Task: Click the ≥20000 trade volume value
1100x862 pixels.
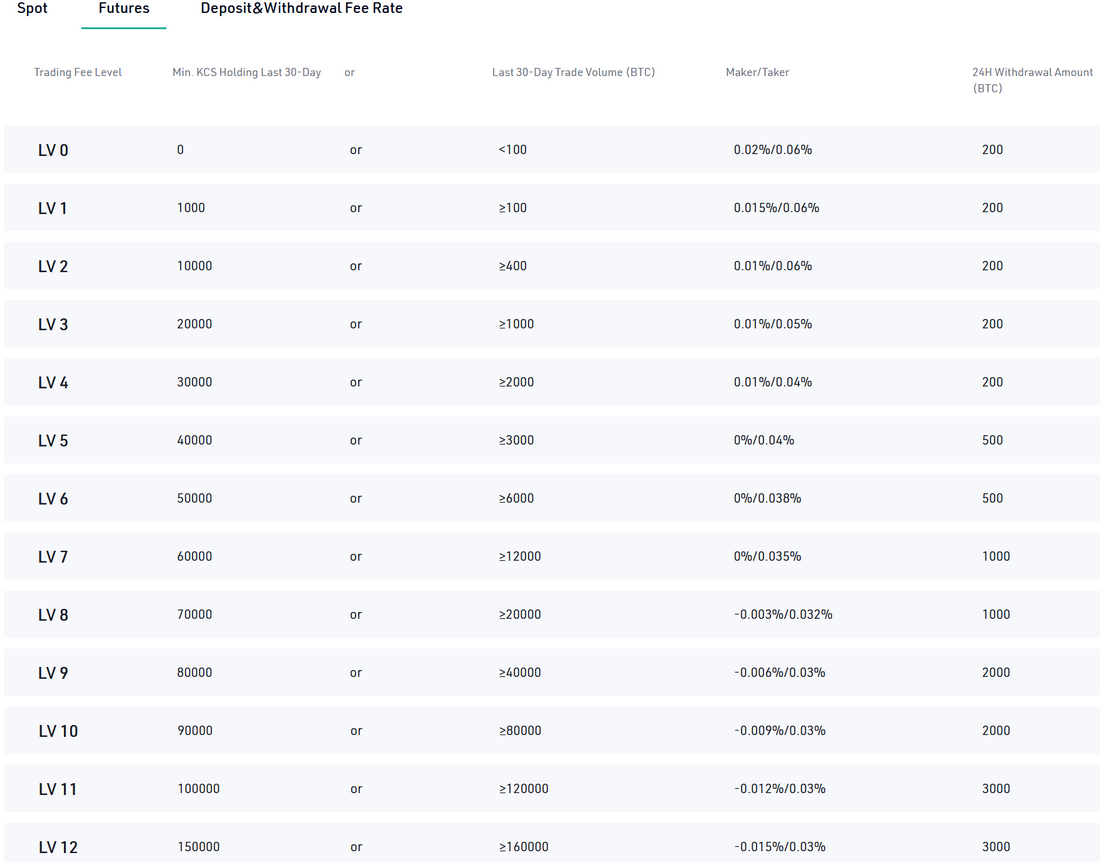Action: coord(520,614)
